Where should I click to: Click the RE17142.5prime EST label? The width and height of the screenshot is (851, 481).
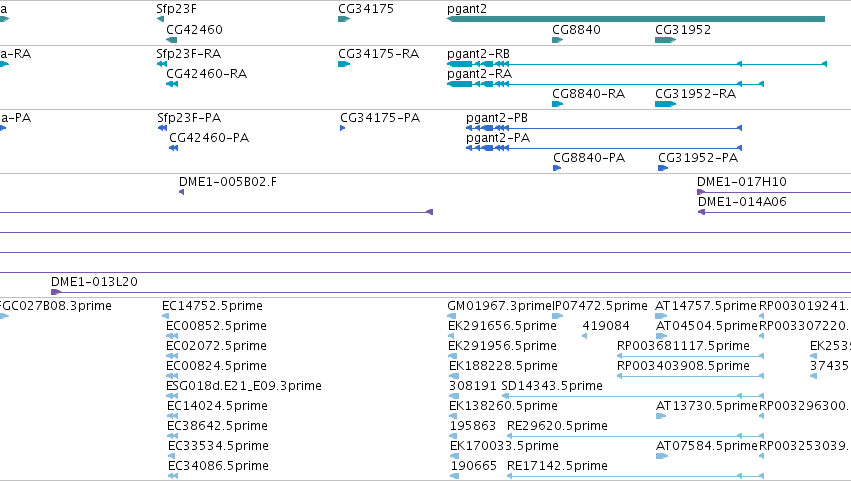pyautogui.click(x=557, y=466)
